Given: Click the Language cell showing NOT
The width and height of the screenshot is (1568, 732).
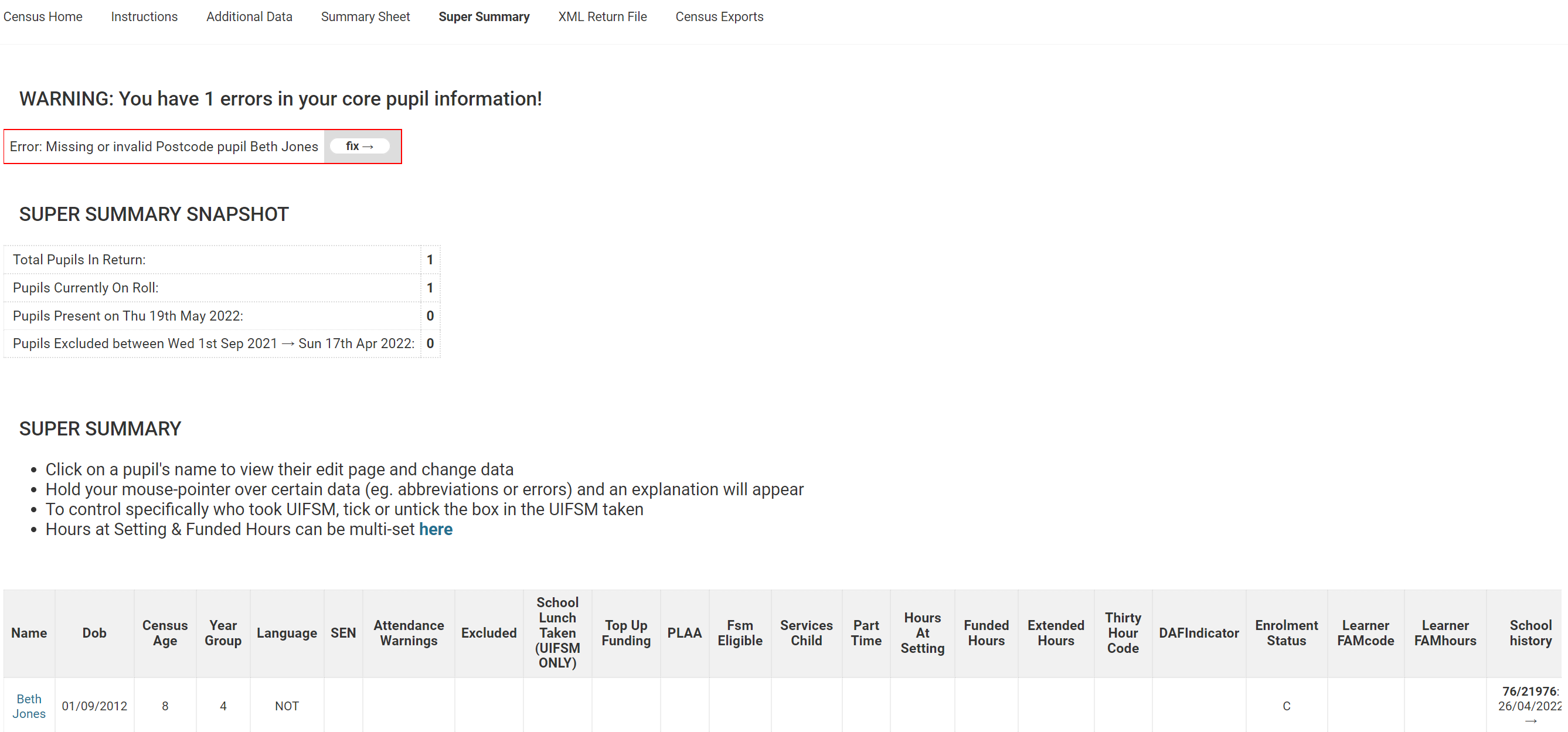Looking at the screenshot, I should [287, 706].
